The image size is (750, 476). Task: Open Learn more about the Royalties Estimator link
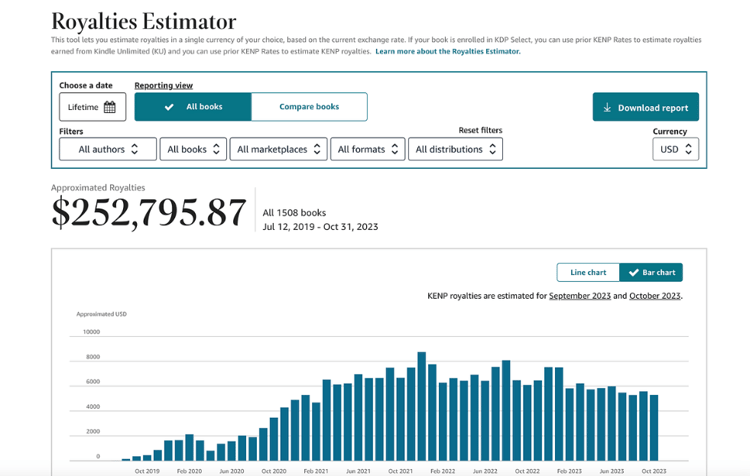pos(448,51)
